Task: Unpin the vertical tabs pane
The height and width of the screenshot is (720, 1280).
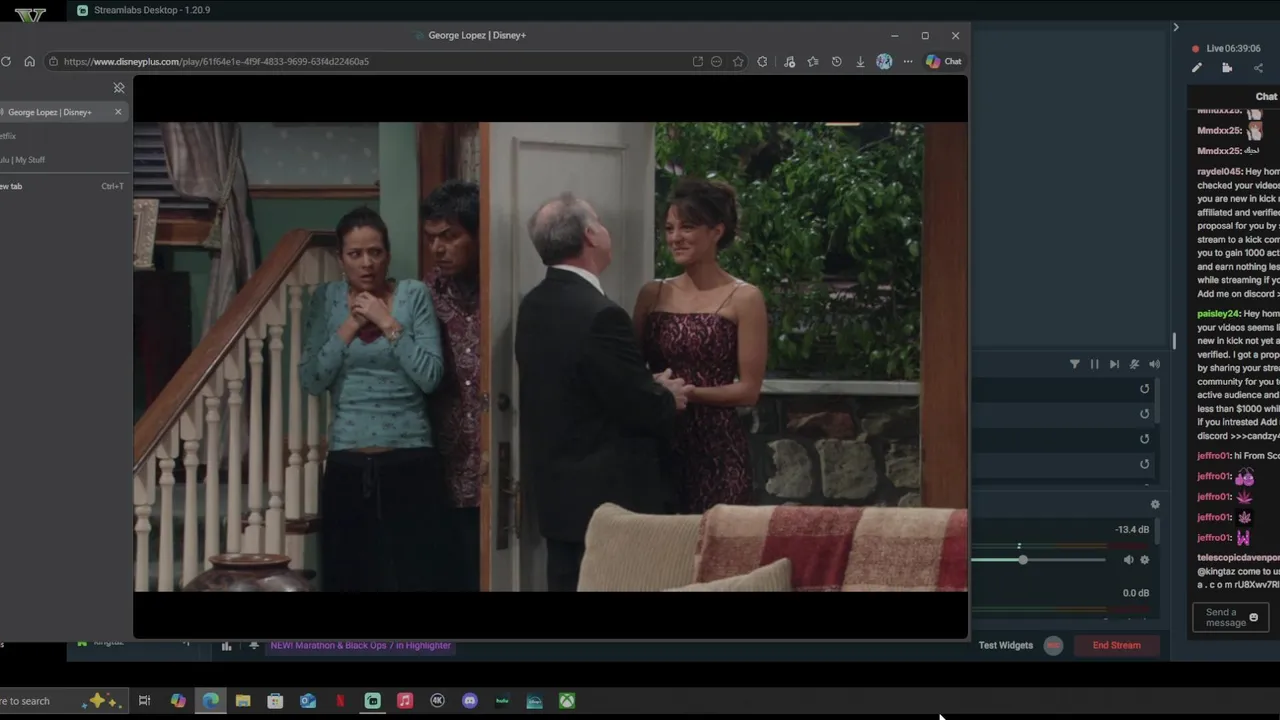Action: coord(119,88)
